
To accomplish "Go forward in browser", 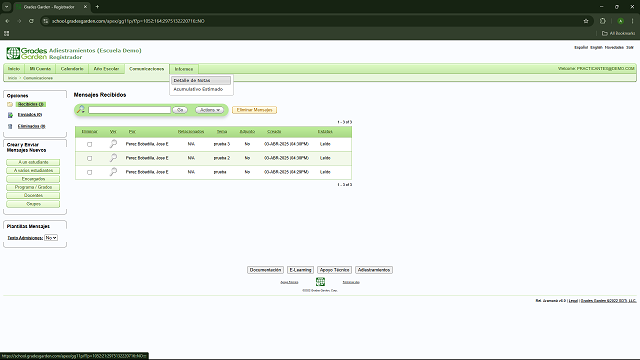I will coord(19,21).
